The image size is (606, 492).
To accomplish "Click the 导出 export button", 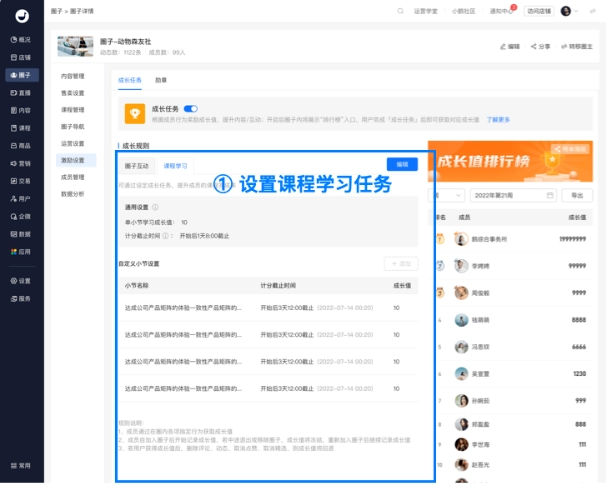I will [x=577, y=195].
